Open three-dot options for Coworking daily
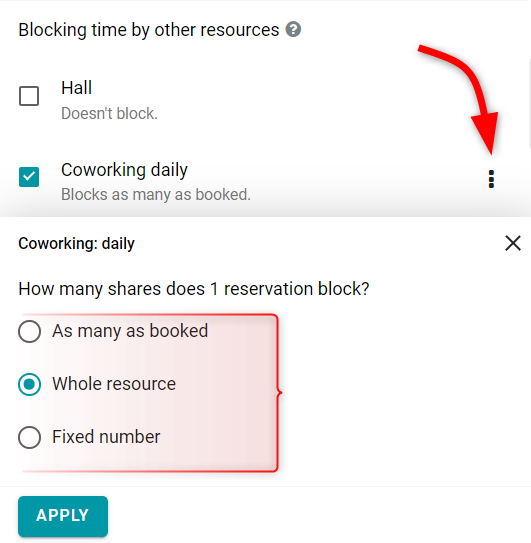 tap(491, 179)
